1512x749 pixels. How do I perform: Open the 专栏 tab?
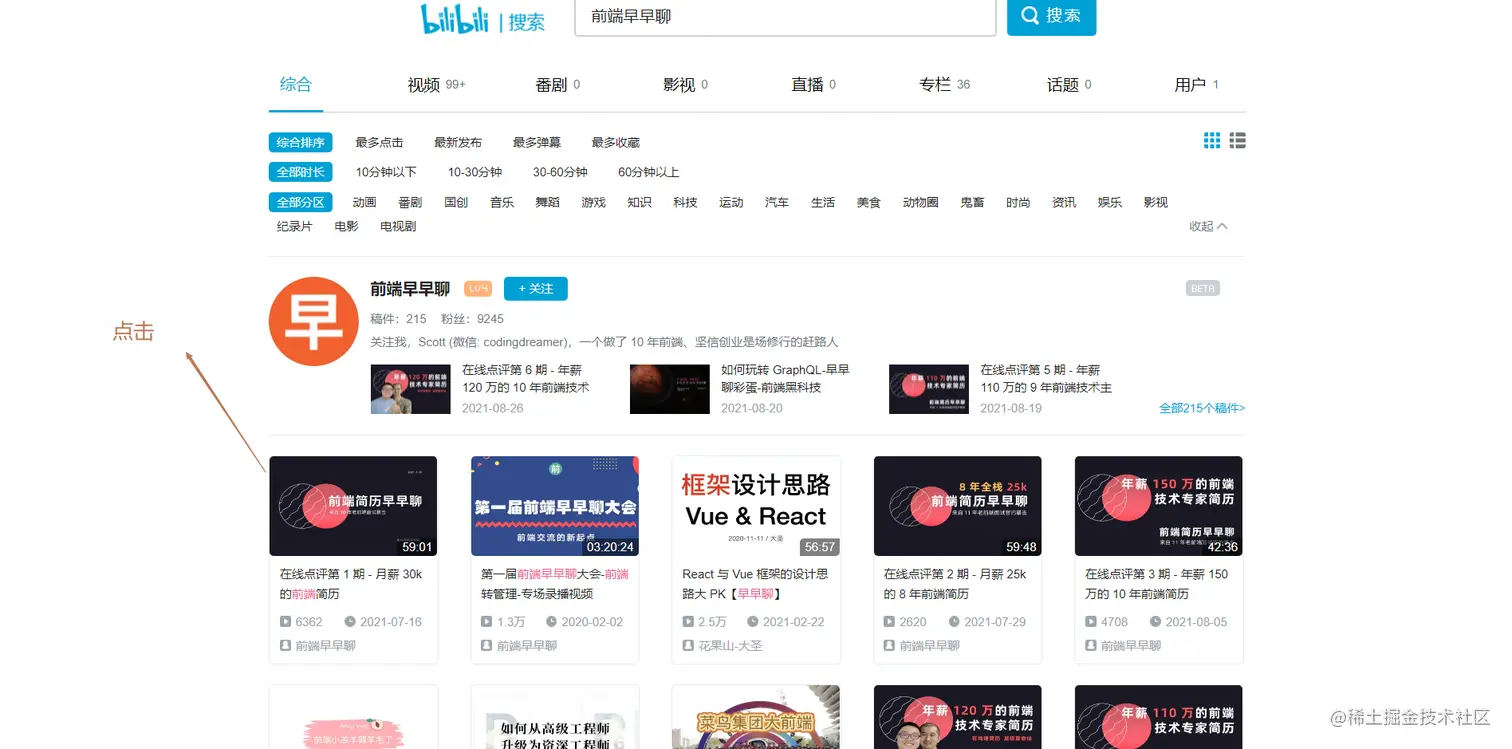(944, 85)
